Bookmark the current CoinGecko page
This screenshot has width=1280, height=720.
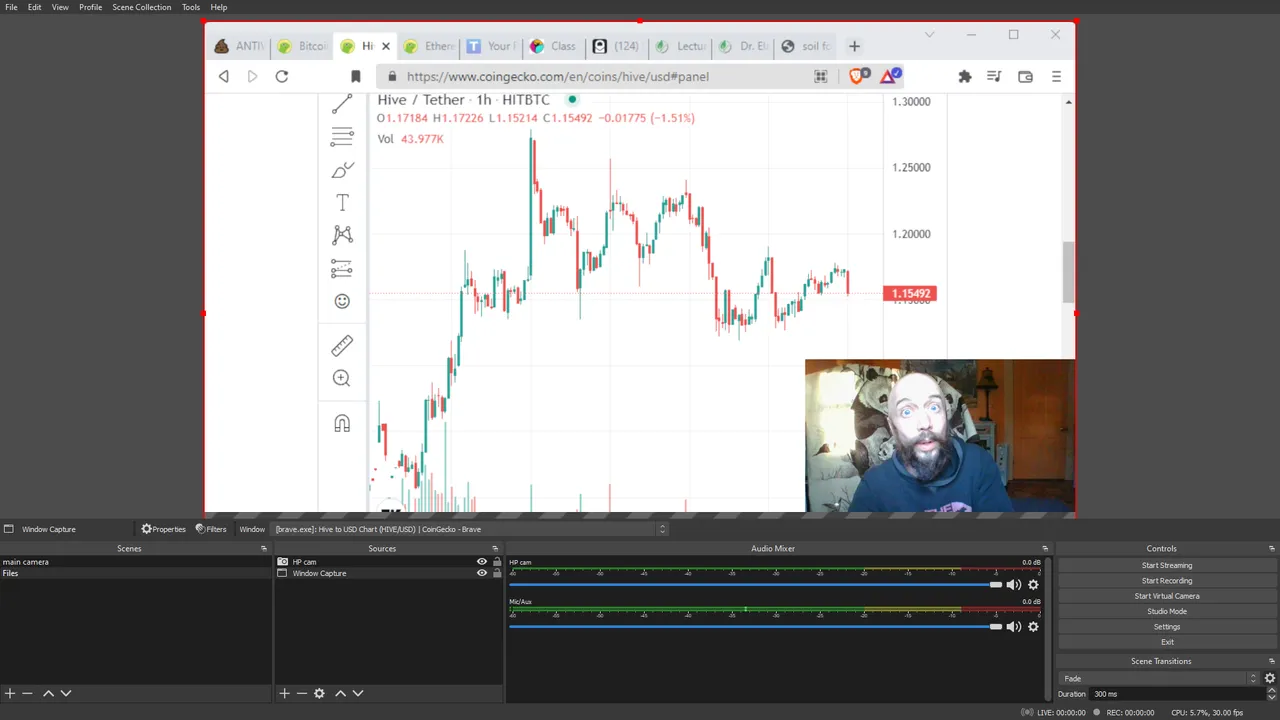355,76
